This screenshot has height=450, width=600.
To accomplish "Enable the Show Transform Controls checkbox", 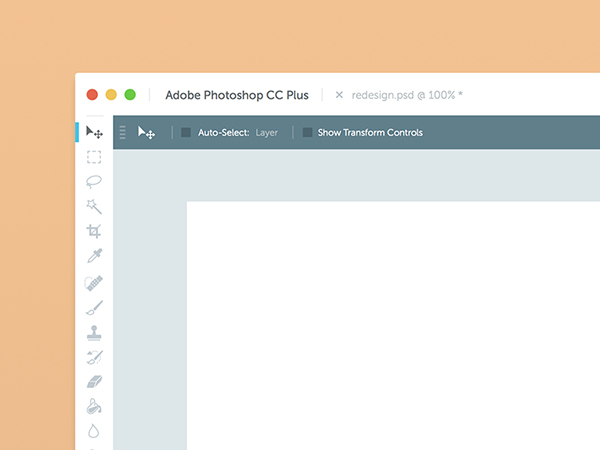I will click(x=307, y=132).
